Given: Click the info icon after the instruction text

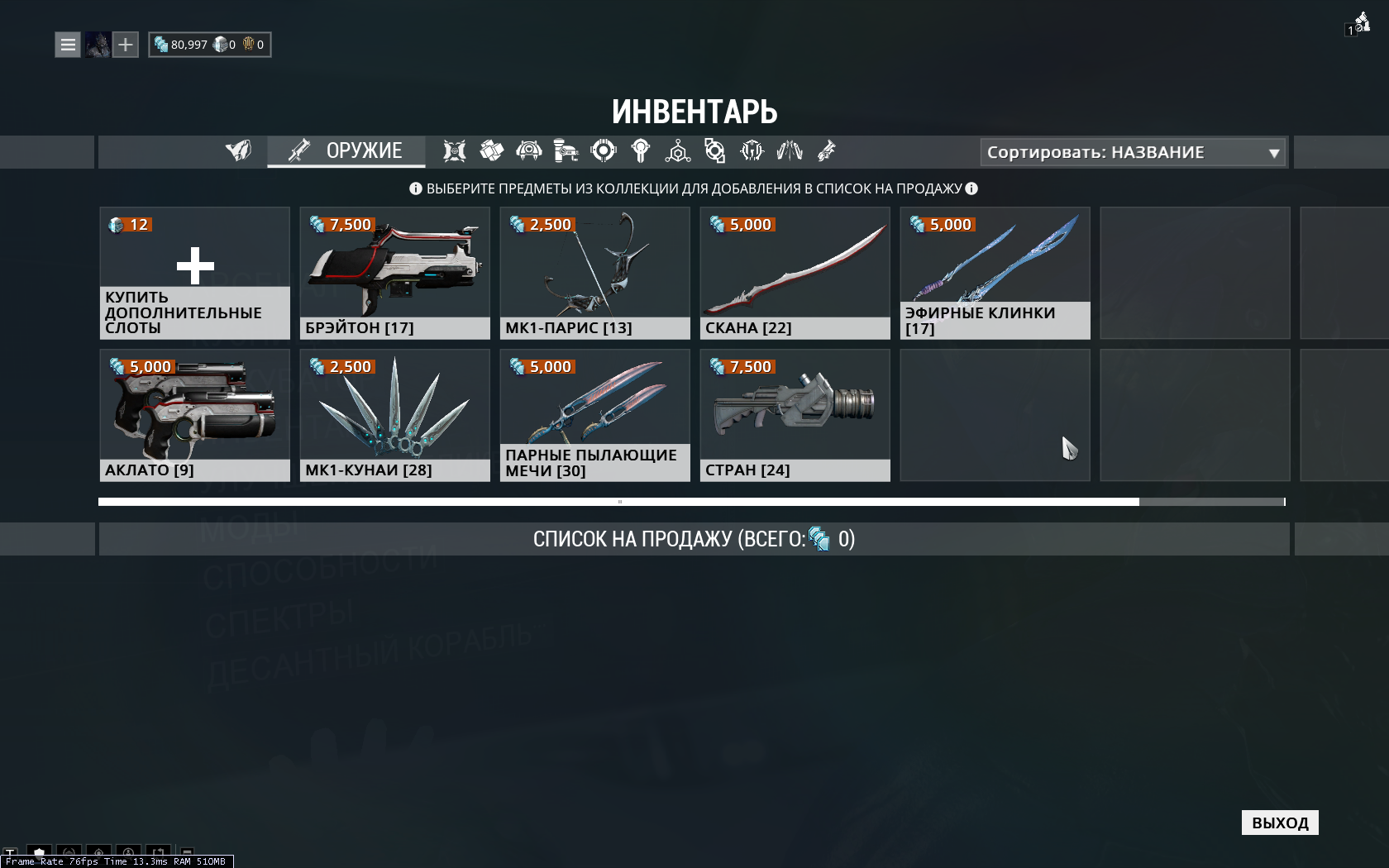Looking at the screenshot, I should [971, 188].
